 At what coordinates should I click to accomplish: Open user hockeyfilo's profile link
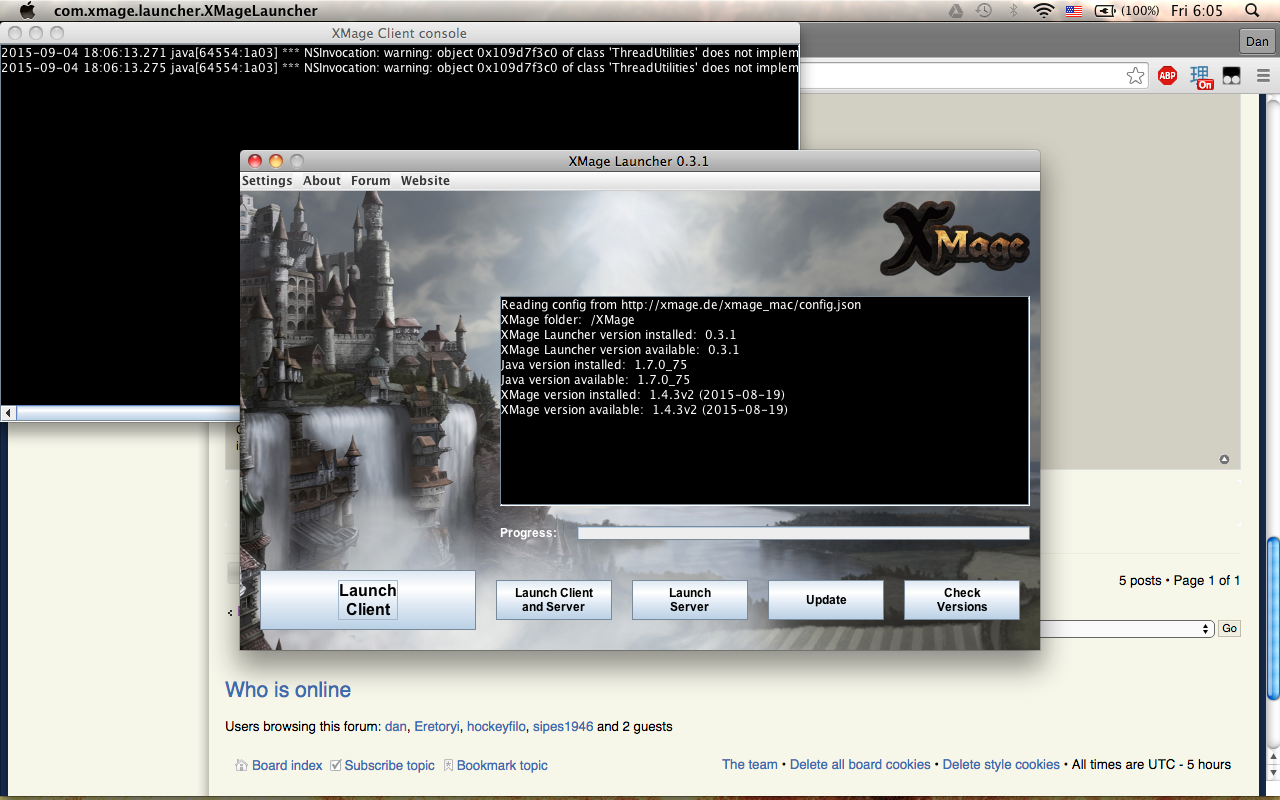coord(495,727)
